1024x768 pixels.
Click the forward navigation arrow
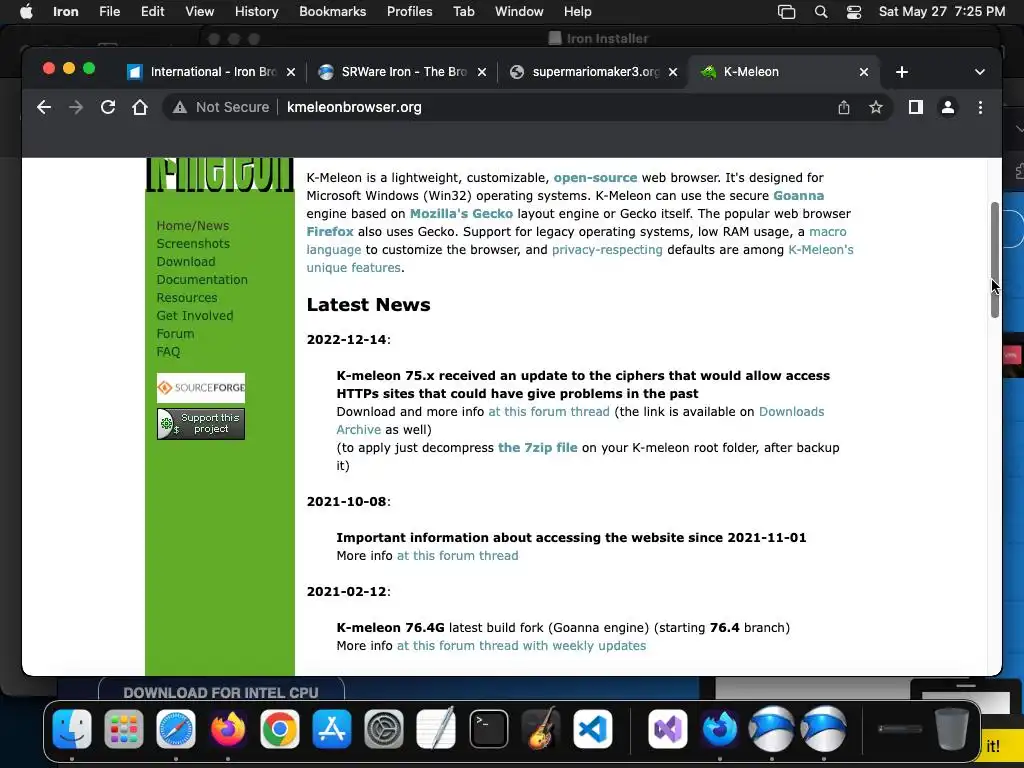tap(76, 107)
